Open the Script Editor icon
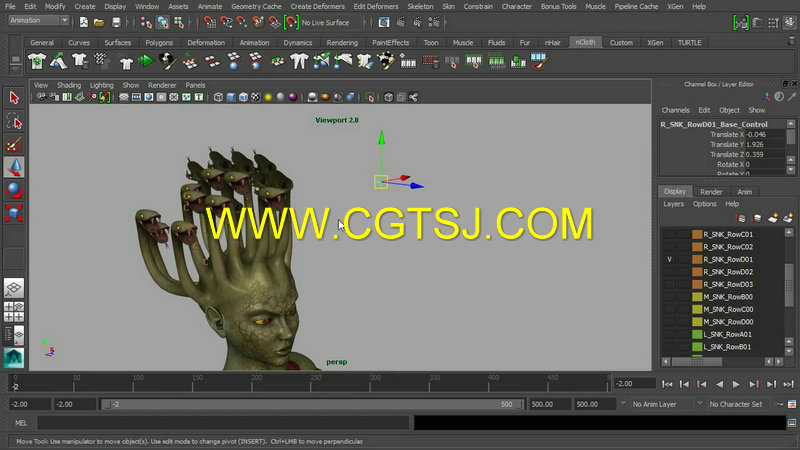 click(x=792, y=423)
